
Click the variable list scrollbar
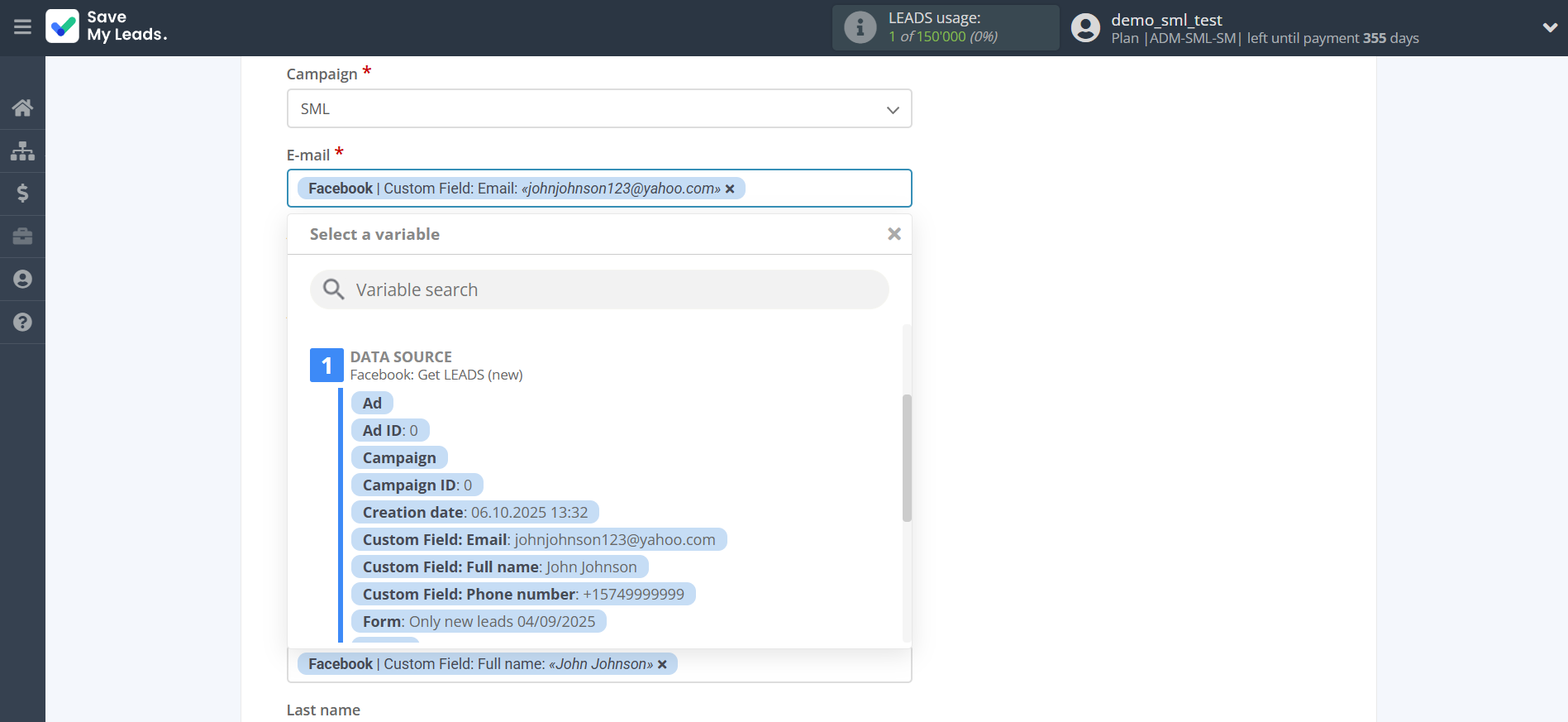907,457
